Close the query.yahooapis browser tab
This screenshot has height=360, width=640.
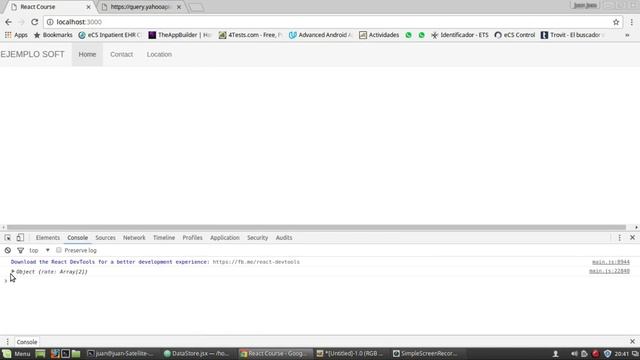click(179, 7)
